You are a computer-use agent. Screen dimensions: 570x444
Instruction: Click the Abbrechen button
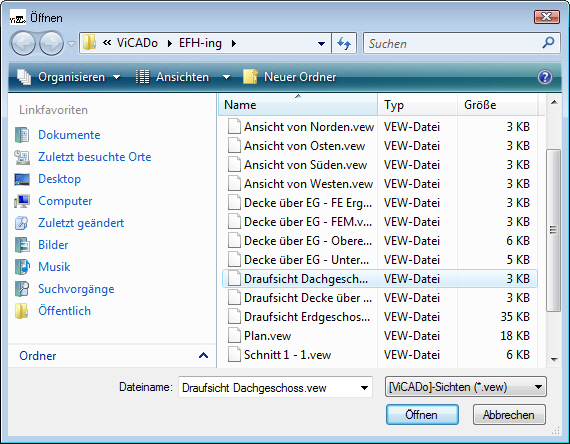point(509,415)
